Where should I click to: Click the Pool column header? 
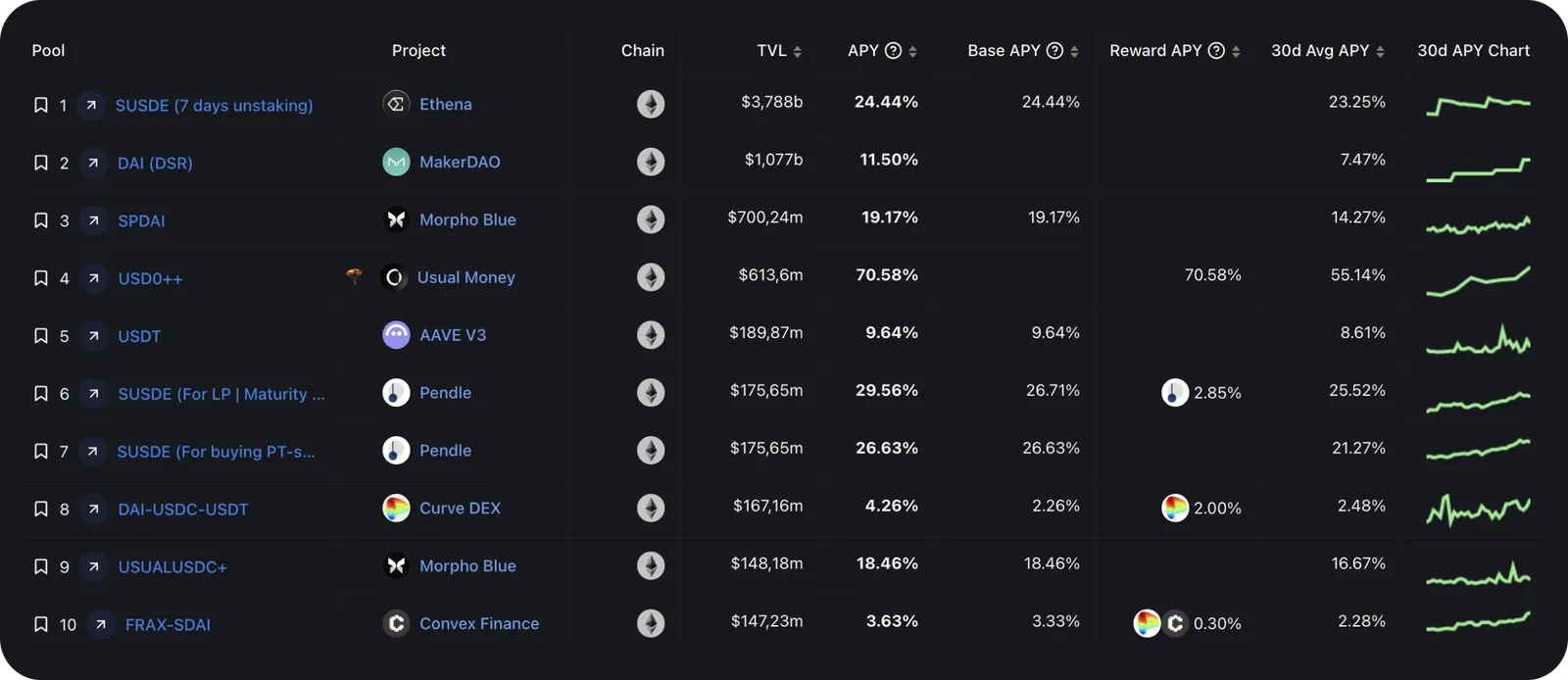point(48,51)
